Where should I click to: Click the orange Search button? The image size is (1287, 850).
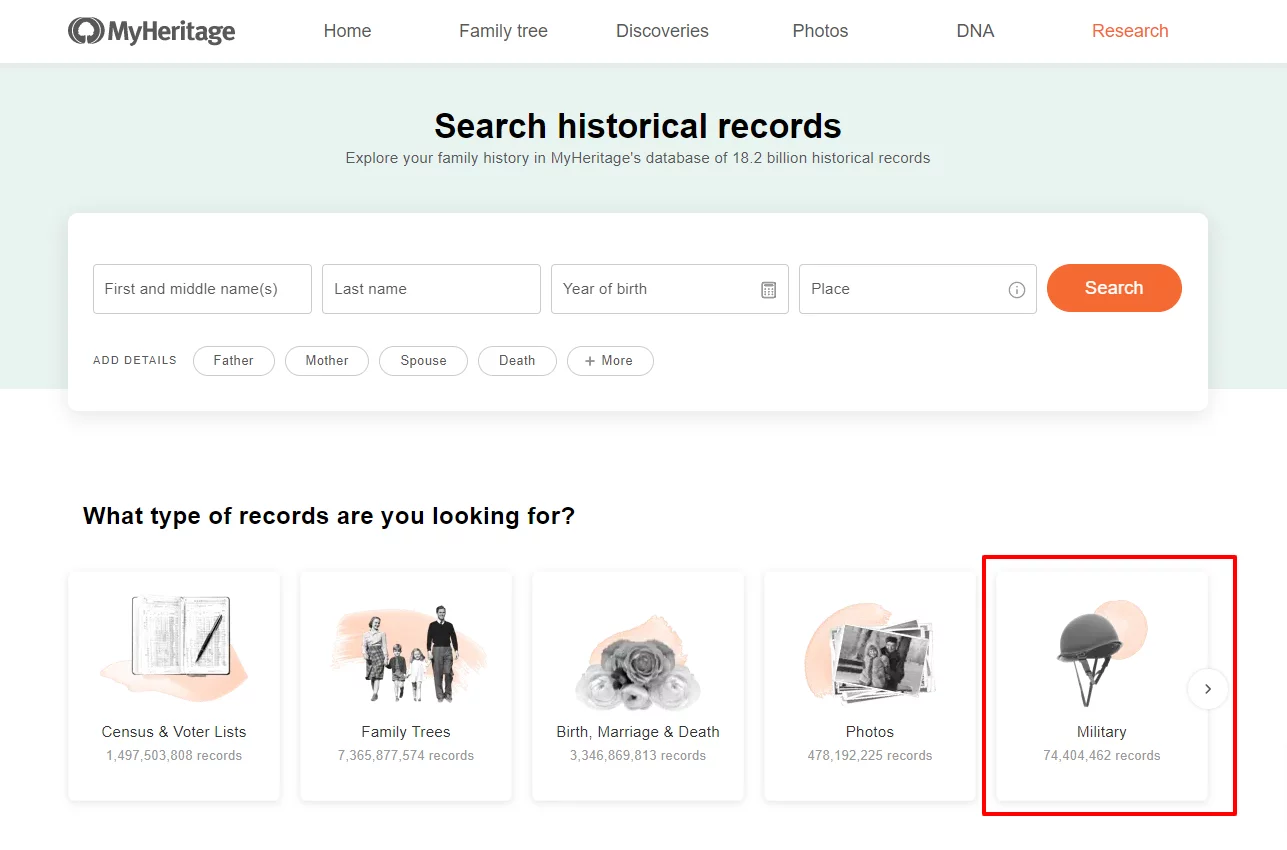1114,288
